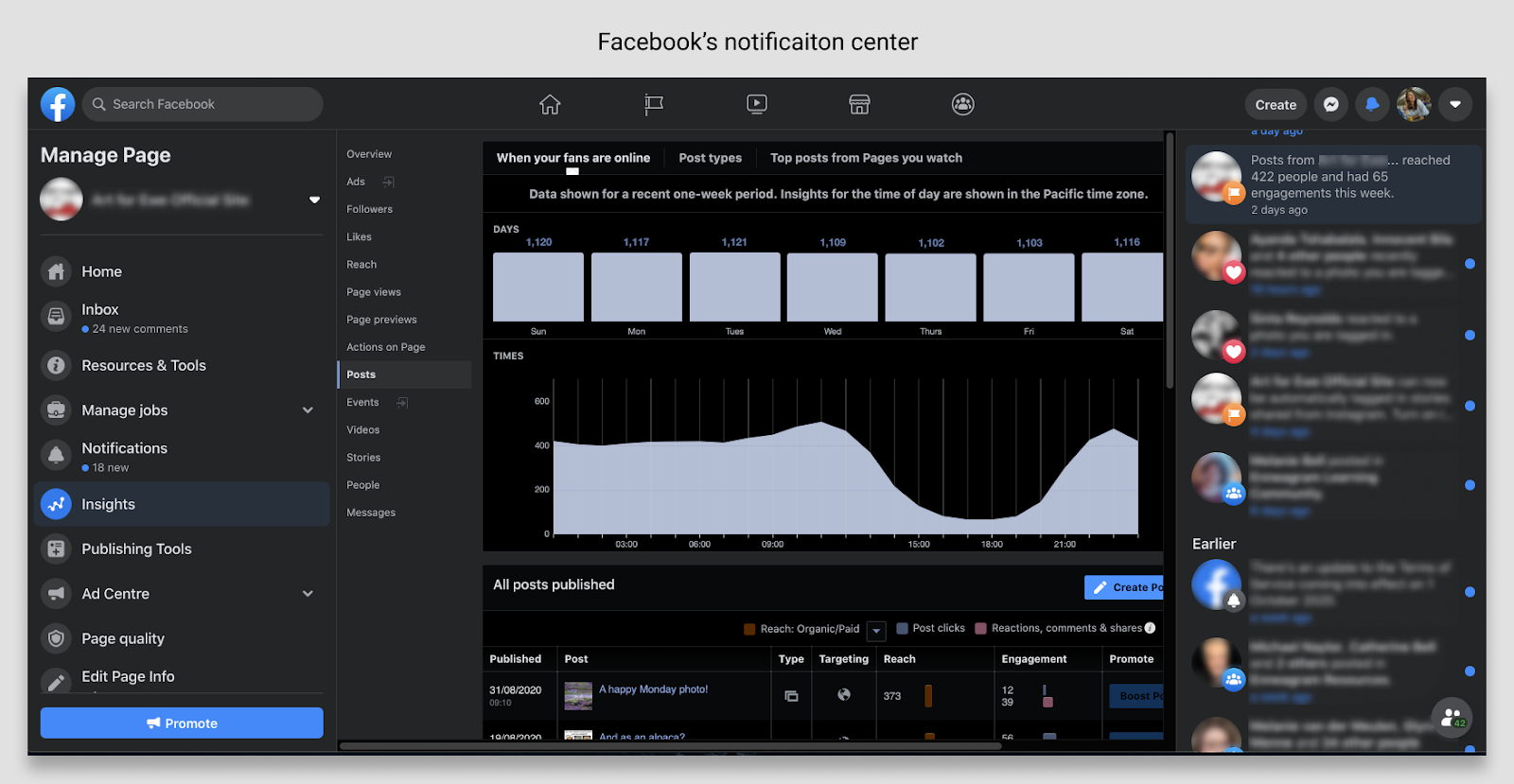
Task: Click the Post clicks blue legend swatch
Action: coord(902,628)
